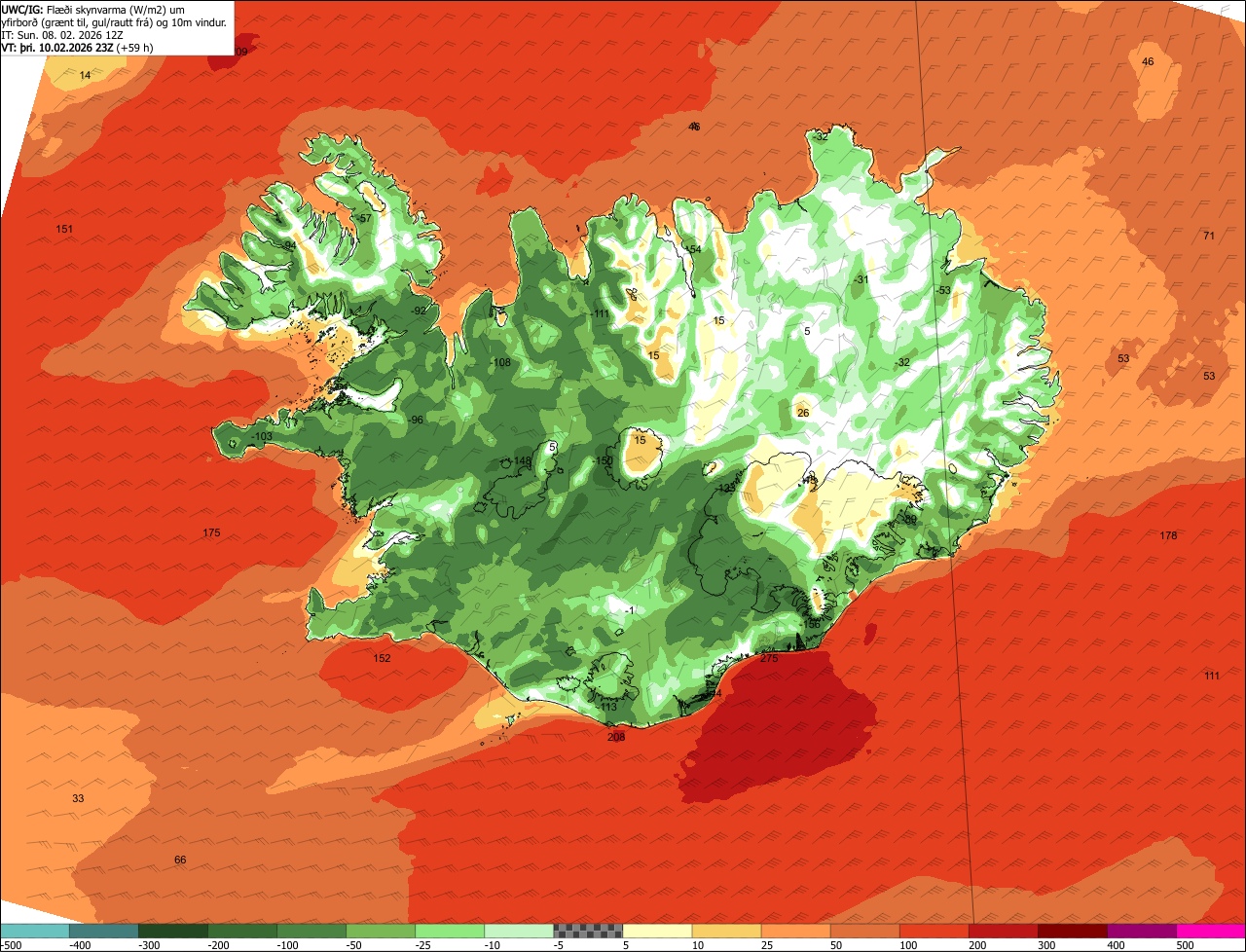Click the 500 label on the legend
This screenshot has height=952, width=1246.
(1185, 944)
